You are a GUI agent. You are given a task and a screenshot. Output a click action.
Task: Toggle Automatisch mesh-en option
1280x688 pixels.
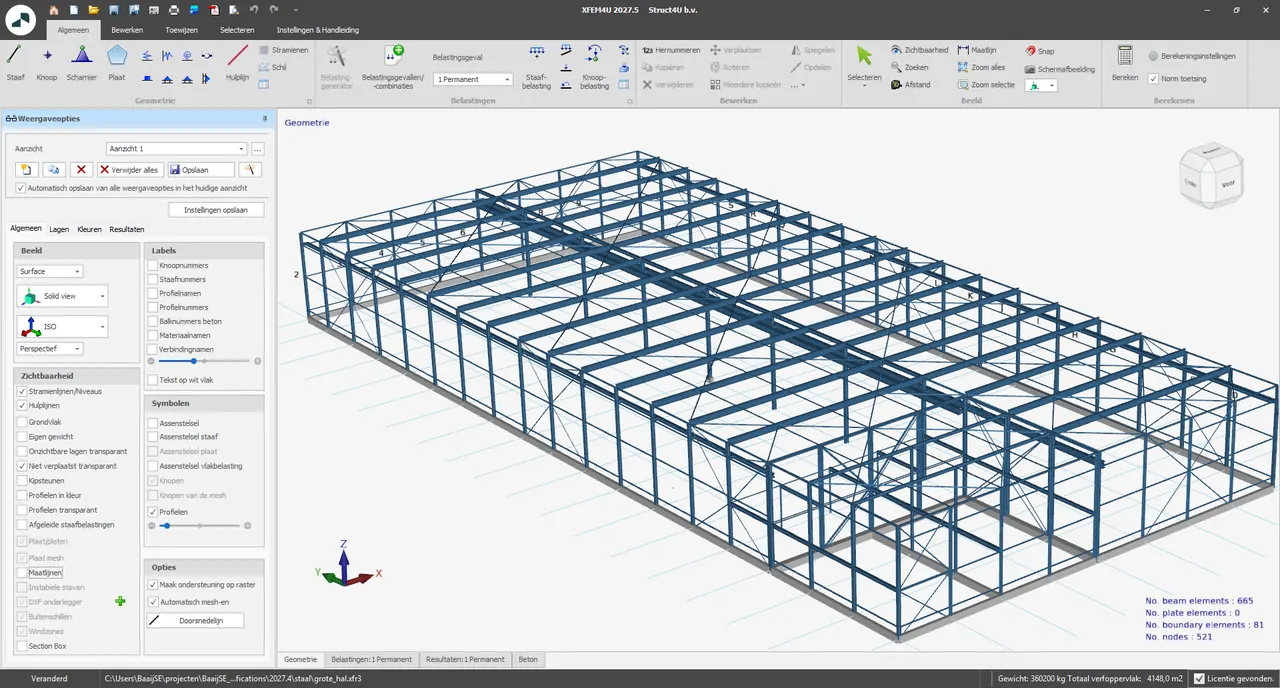coord(153,602)
